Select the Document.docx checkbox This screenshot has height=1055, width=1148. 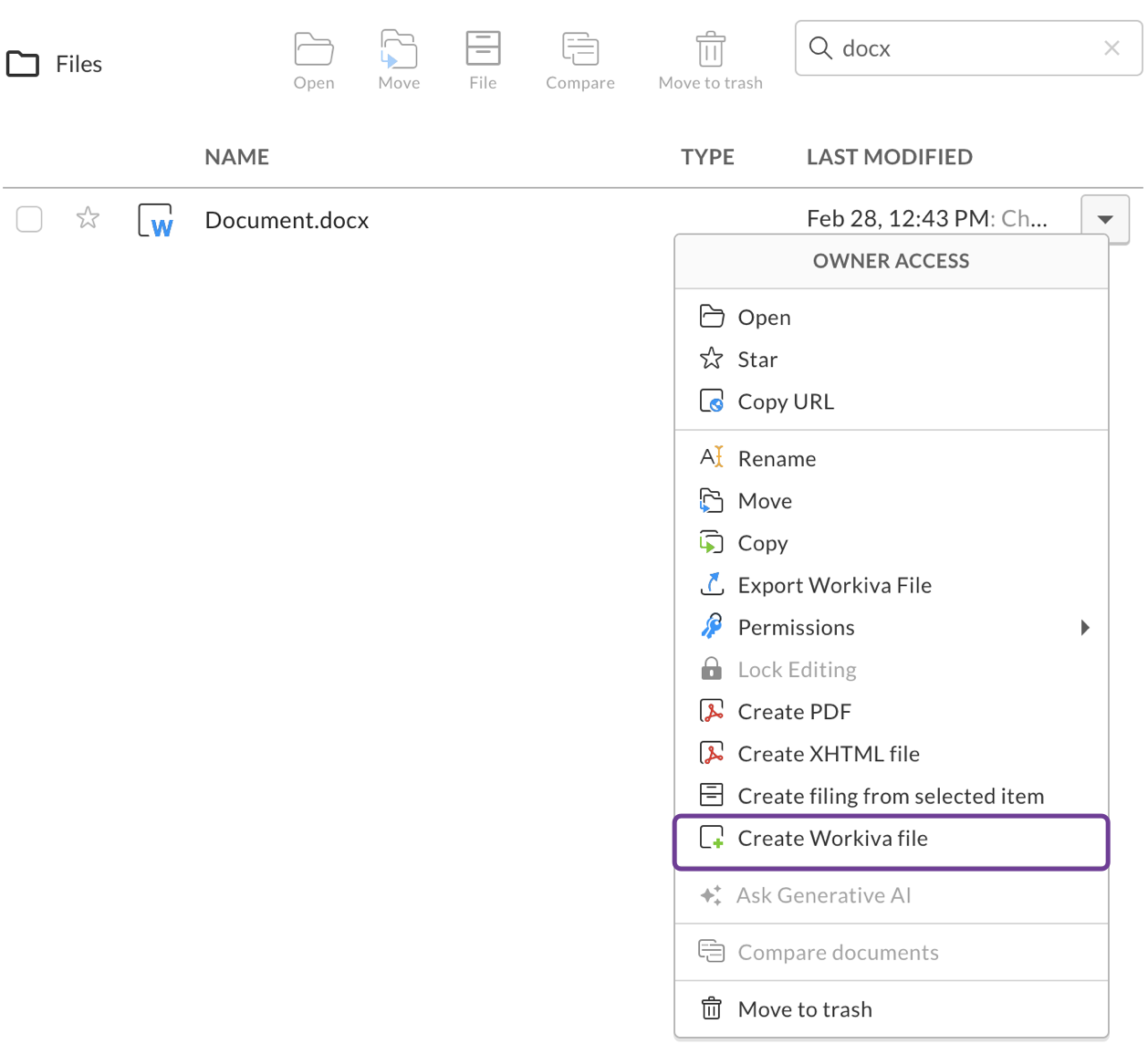(x=29, y=219)
